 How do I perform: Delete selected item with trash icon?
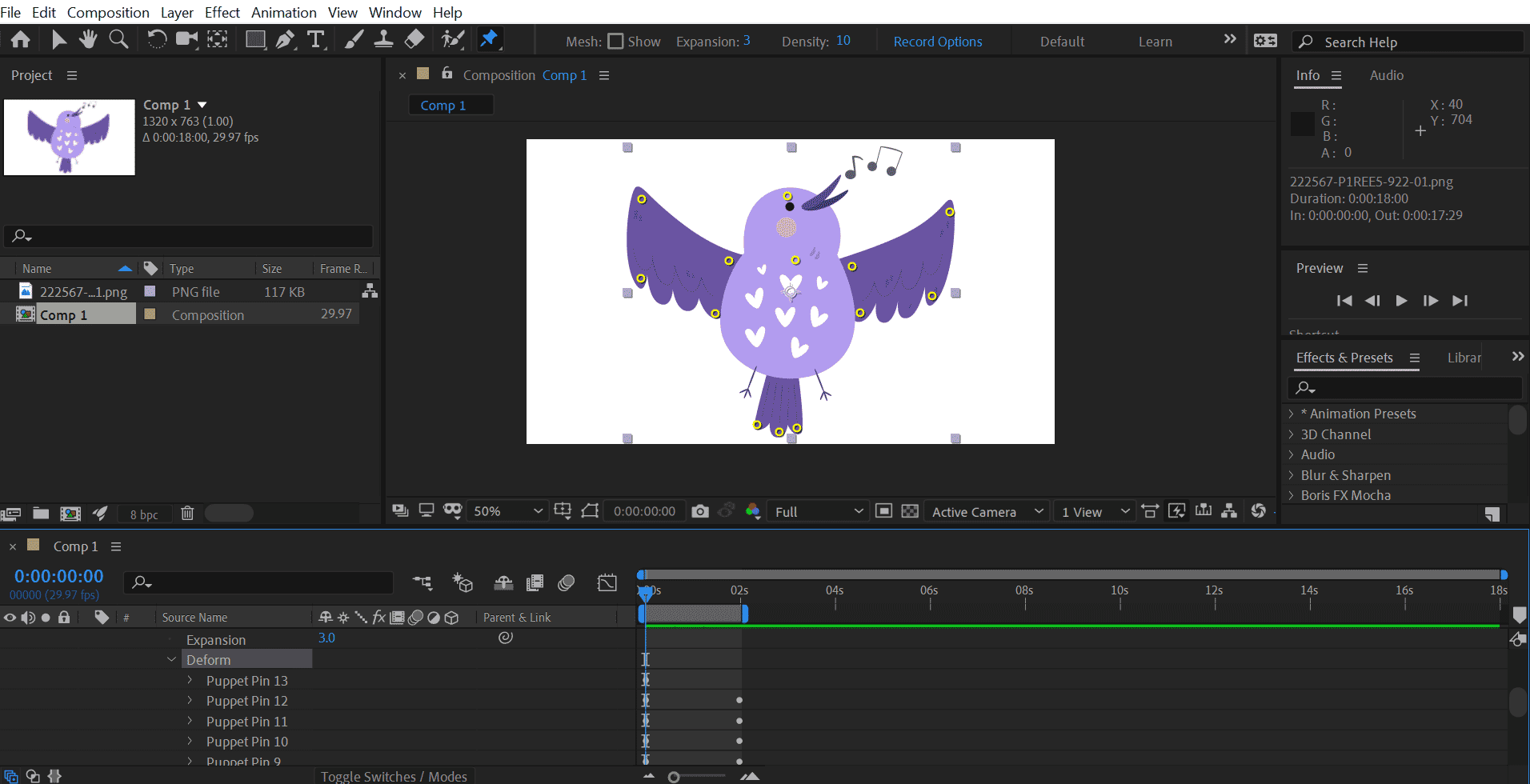pyautogui.click(x=187, y=514)
